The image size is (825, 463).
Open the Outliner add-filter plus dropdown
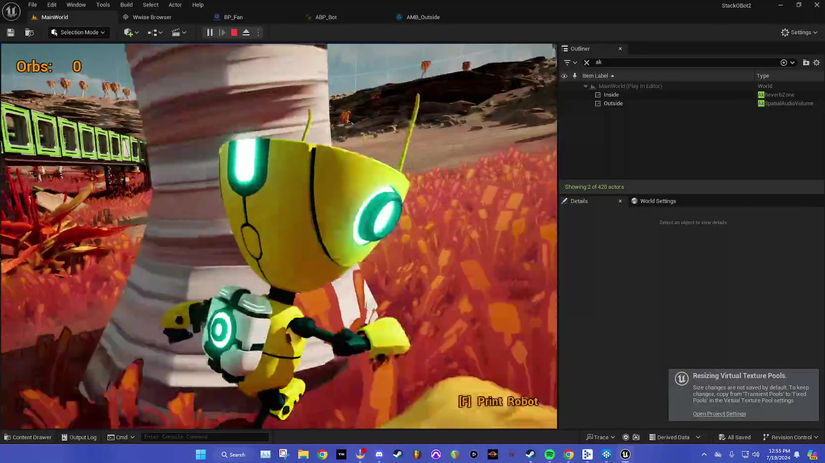coord(787,63)
